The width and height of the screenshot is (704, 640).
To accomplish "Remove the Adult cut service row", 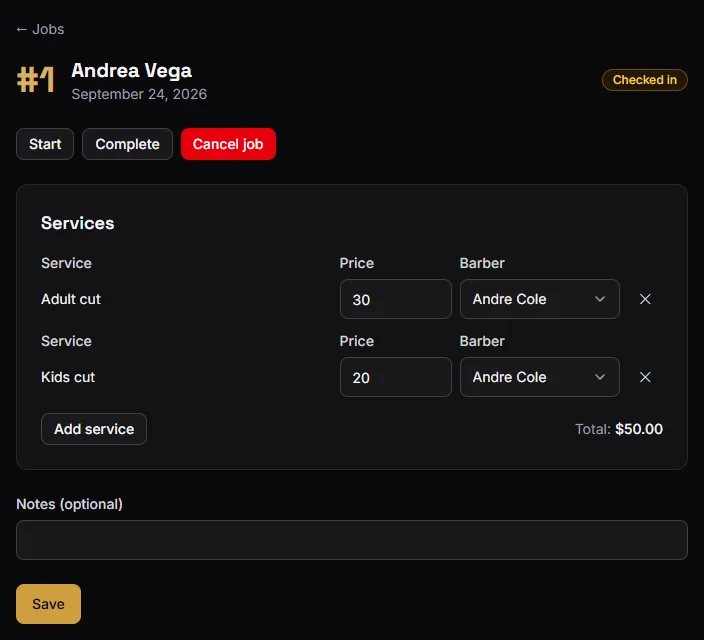I will (x=645, y=299).
